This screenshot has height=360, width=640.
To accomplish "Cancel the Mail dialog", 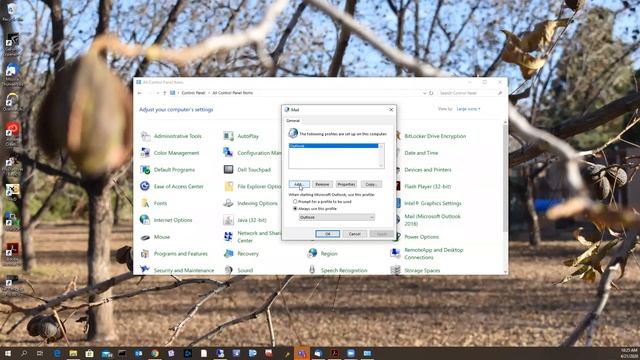I will click(354, 234).
